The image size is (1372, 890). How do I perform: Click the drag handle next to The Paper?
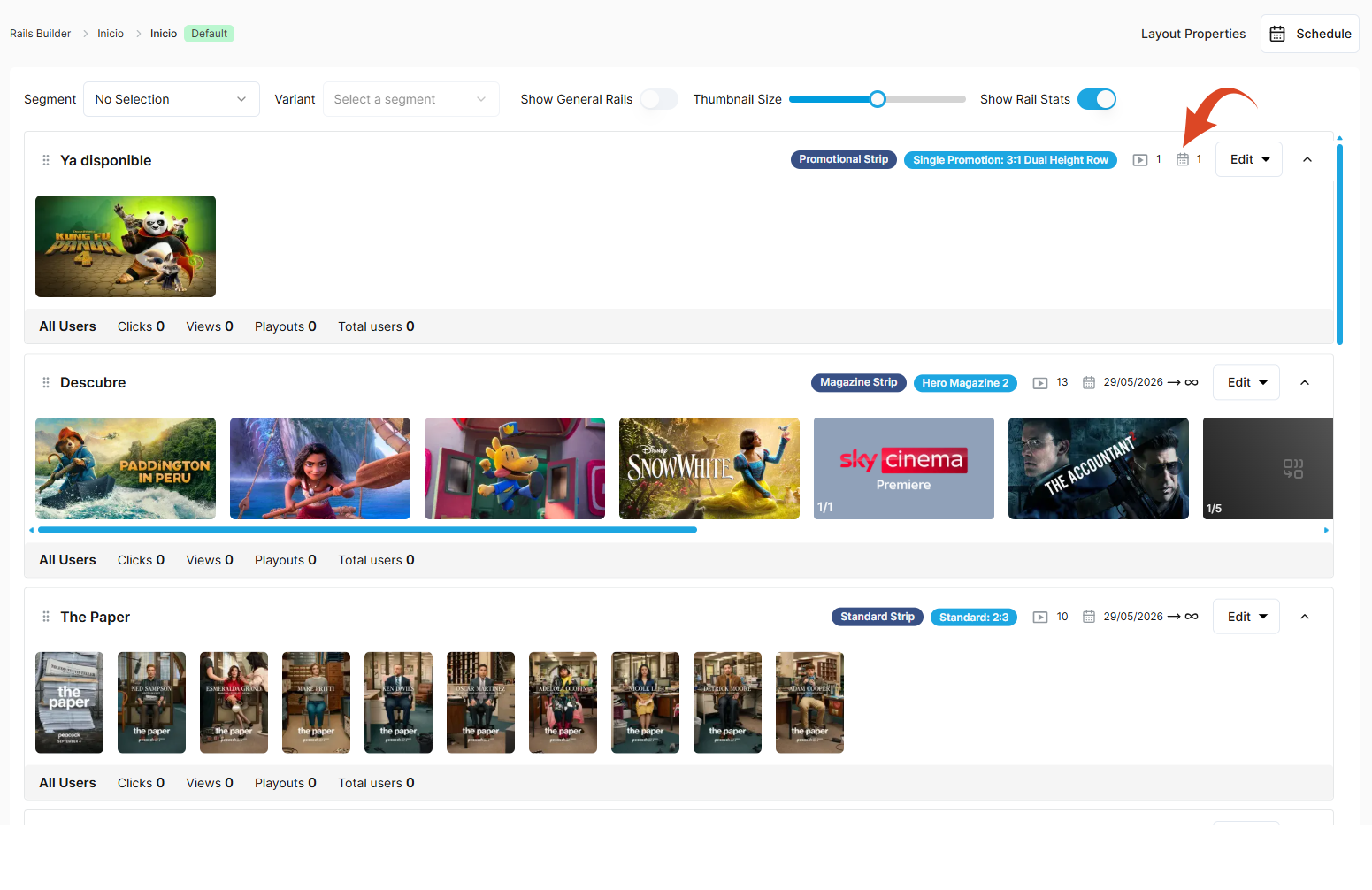[x=46, y=617]
